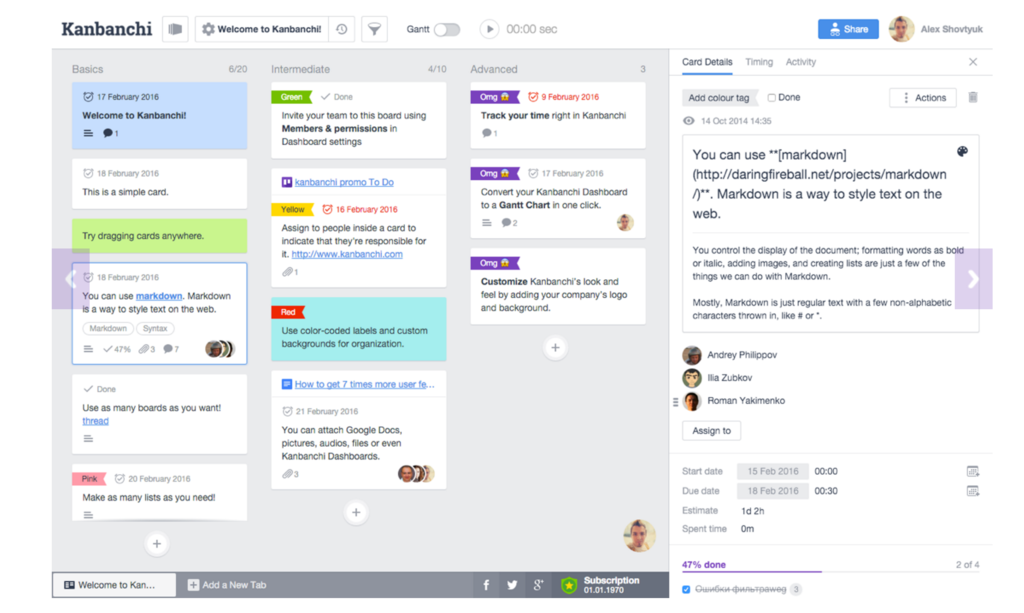Viewport: 1024px width, 613px height.
Task: Open calendar icon for Start date
Action: (x=972, y=471)
